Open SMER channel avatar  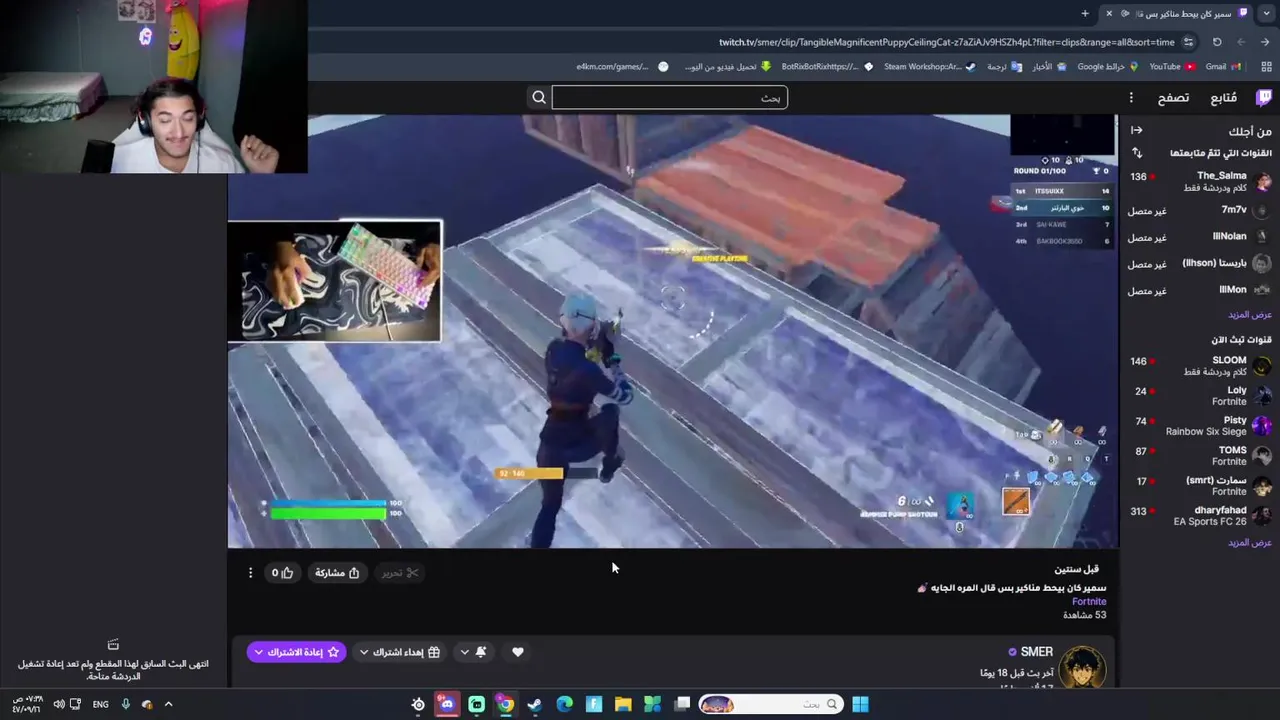point(1083,667)
